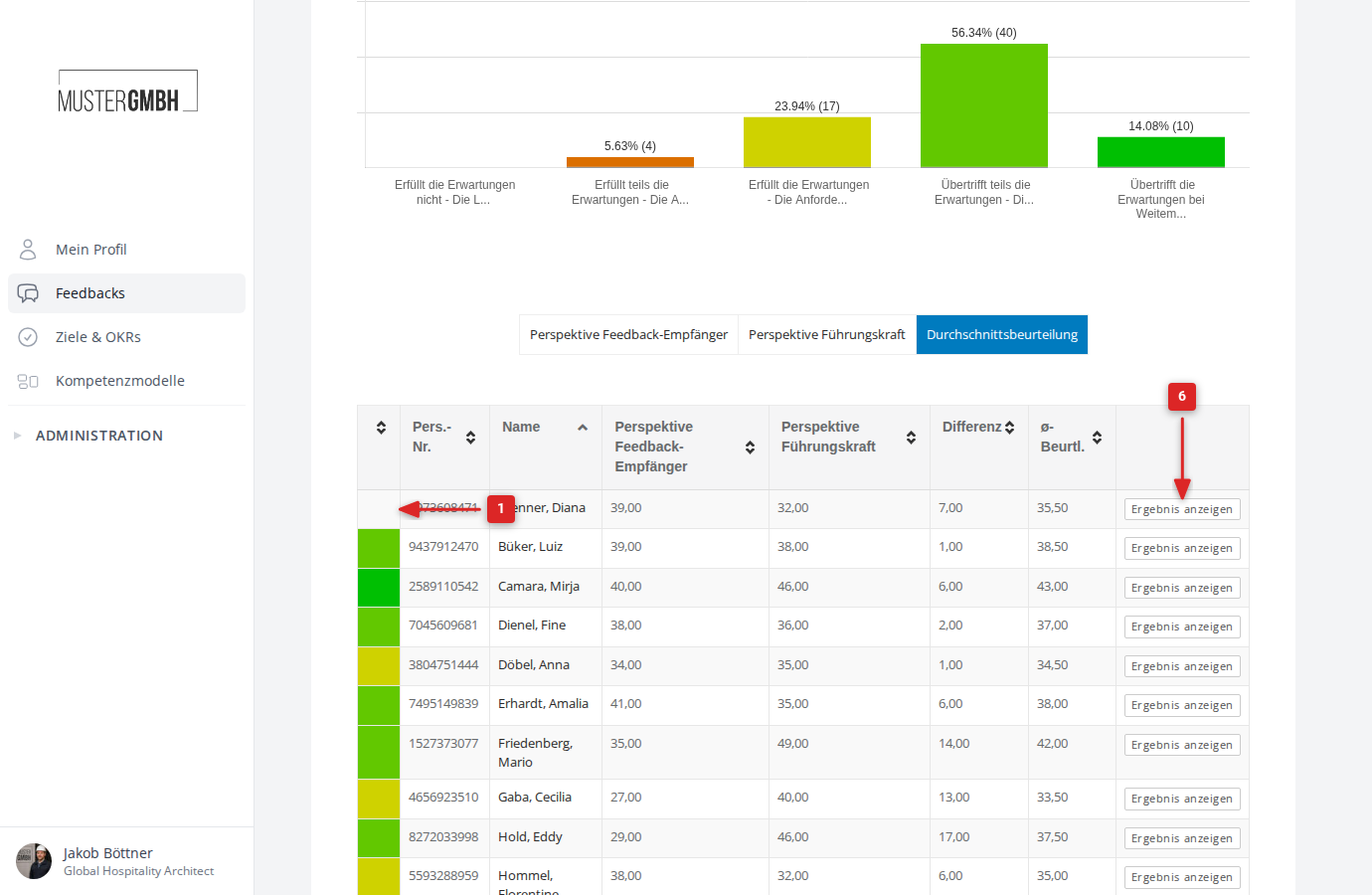Select the Durchschnittsbeurteilung tab
The image size is (1372, 895).
[x=1002, y=335]
